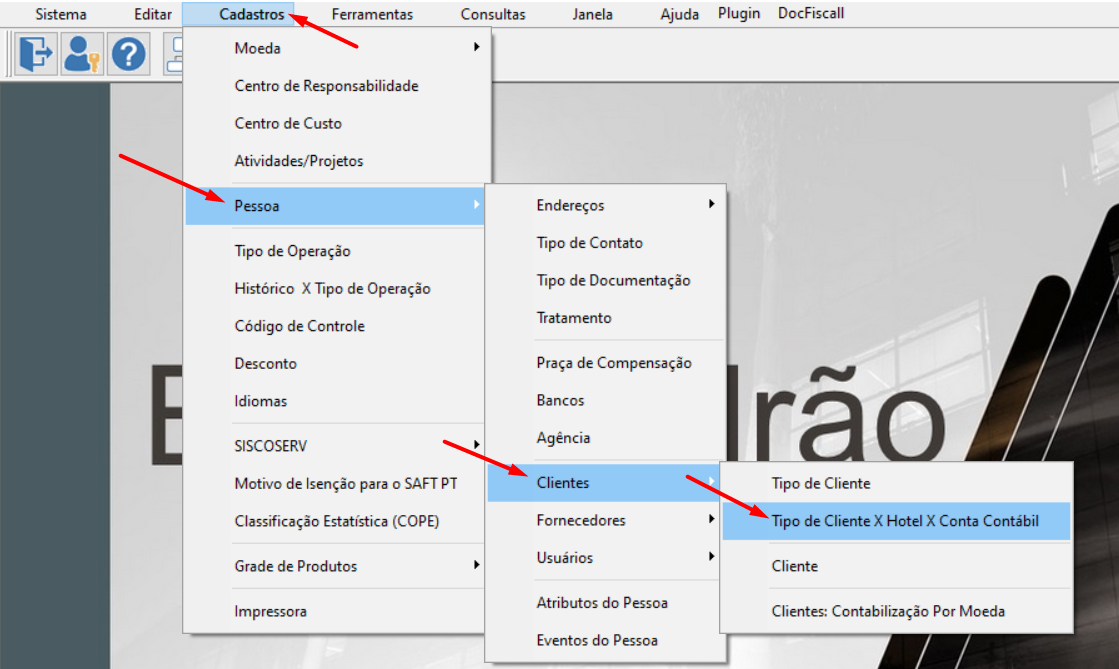The width and height of the screenshot is (1119, 669).
Task: Open the DocFiscall menu
Action: click(x=811, y=14)
